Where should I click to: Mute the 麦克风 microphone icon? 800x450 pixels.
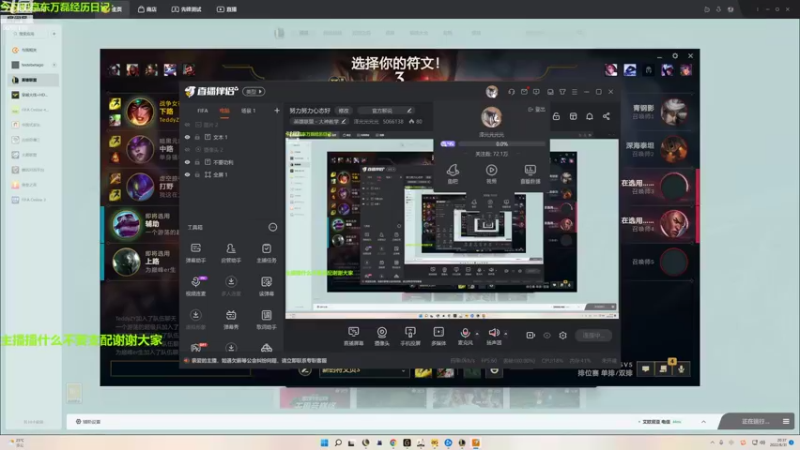click(465, 333)
